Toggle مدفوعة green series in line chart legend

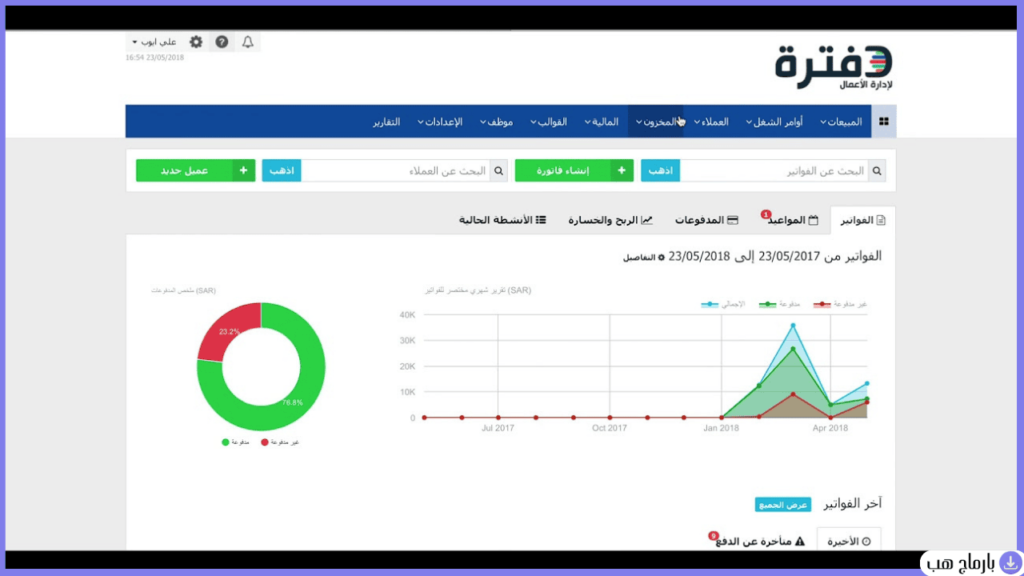pos(779,304)
